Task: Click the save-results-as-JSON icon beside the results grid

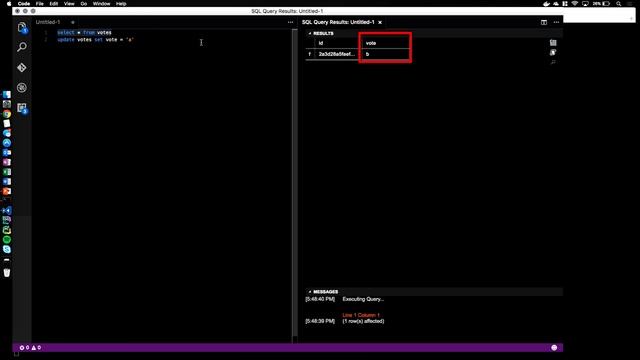Action: (x=553, y=52)
